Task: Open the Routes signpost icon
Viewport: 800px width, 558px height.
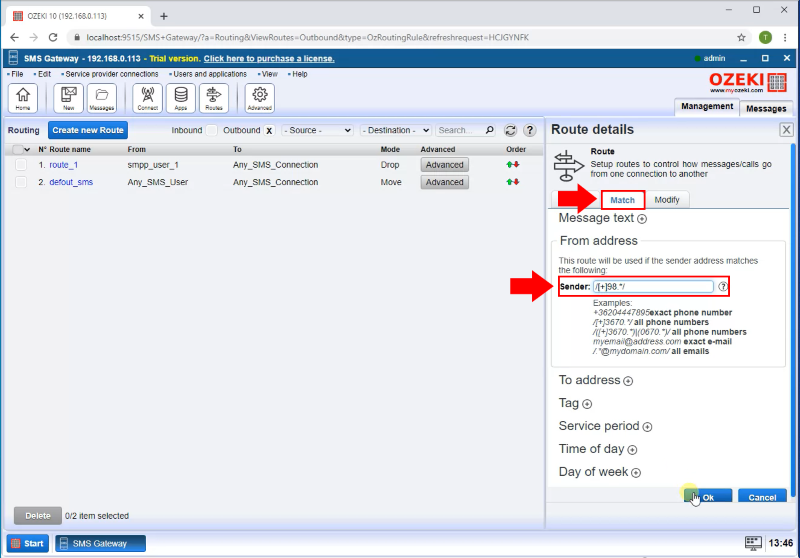Action: [214, 98]
